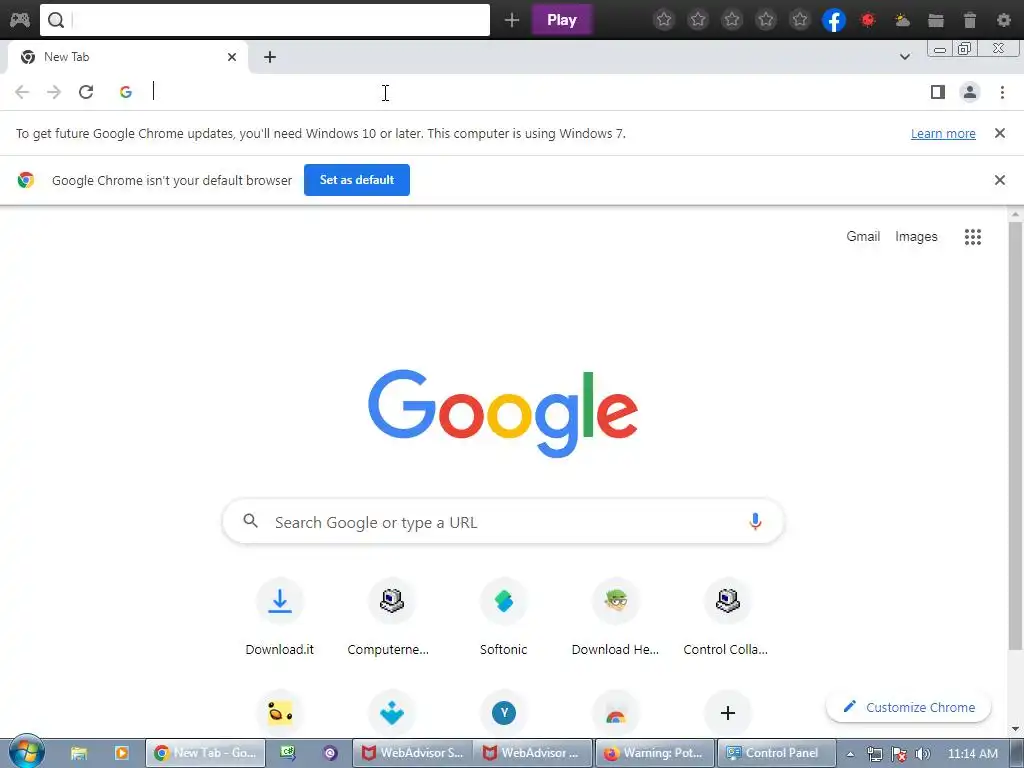
Task: Open the Computerne... shortcut
Action: (x=391, y=616)
